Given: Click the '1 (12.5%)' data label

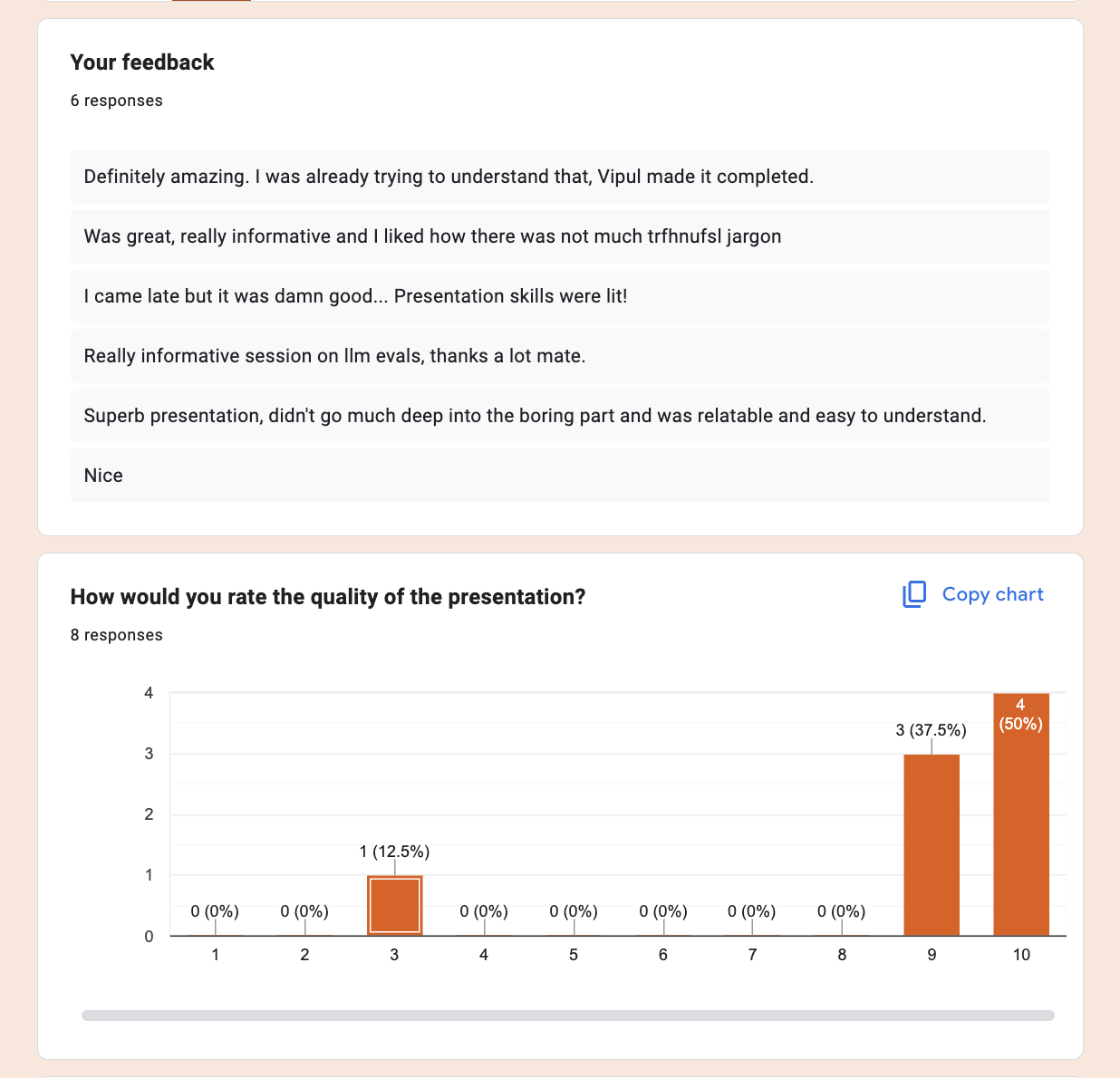Looking at the screenshot, I should [394, 852].
